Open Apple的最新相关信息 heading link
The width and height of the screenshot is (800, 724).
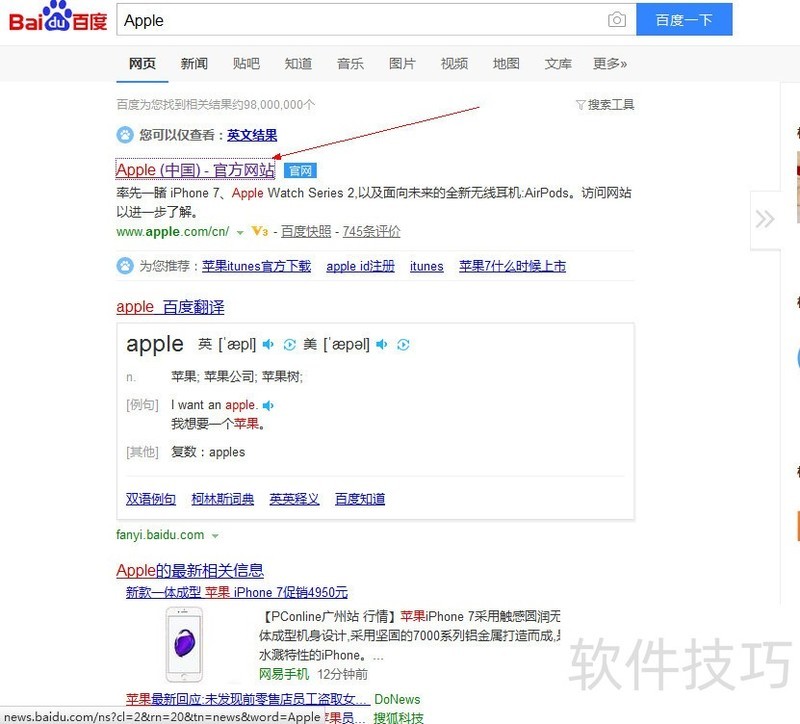tap(190, 570)
